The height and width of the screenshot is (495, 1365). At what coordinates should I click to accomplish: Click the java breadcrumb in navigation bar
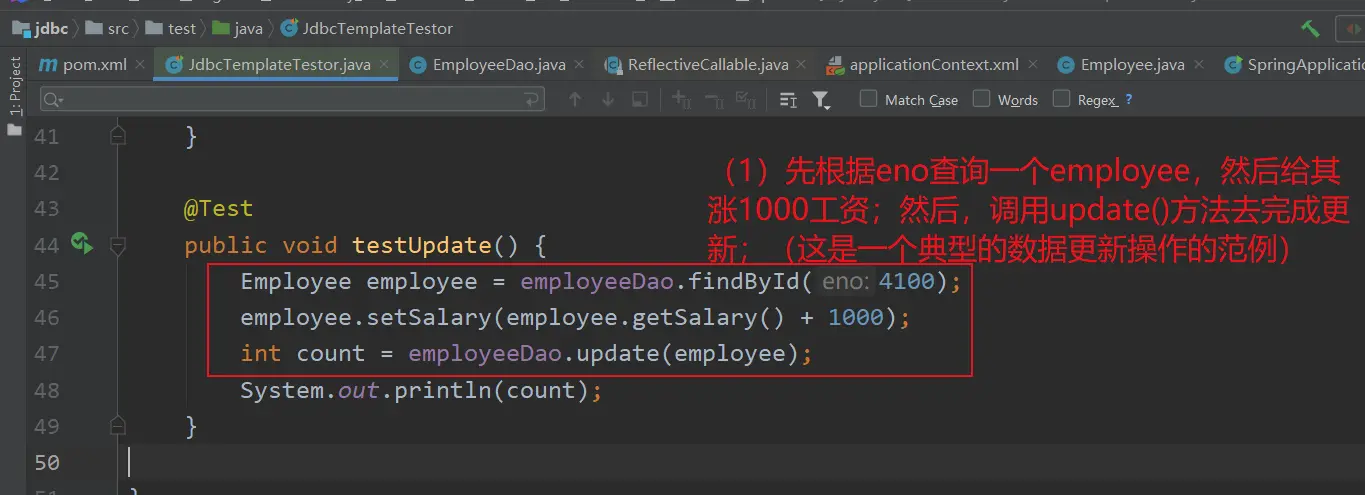pyautogui.click(x=237, y=28)
